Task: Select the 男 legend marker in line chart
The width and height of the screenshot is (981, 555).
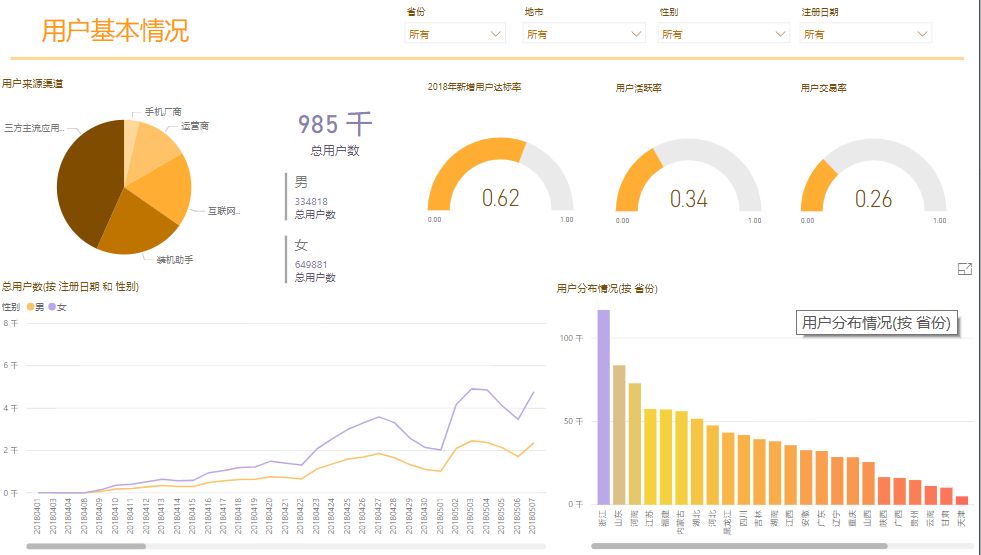Action: (30, 307)
